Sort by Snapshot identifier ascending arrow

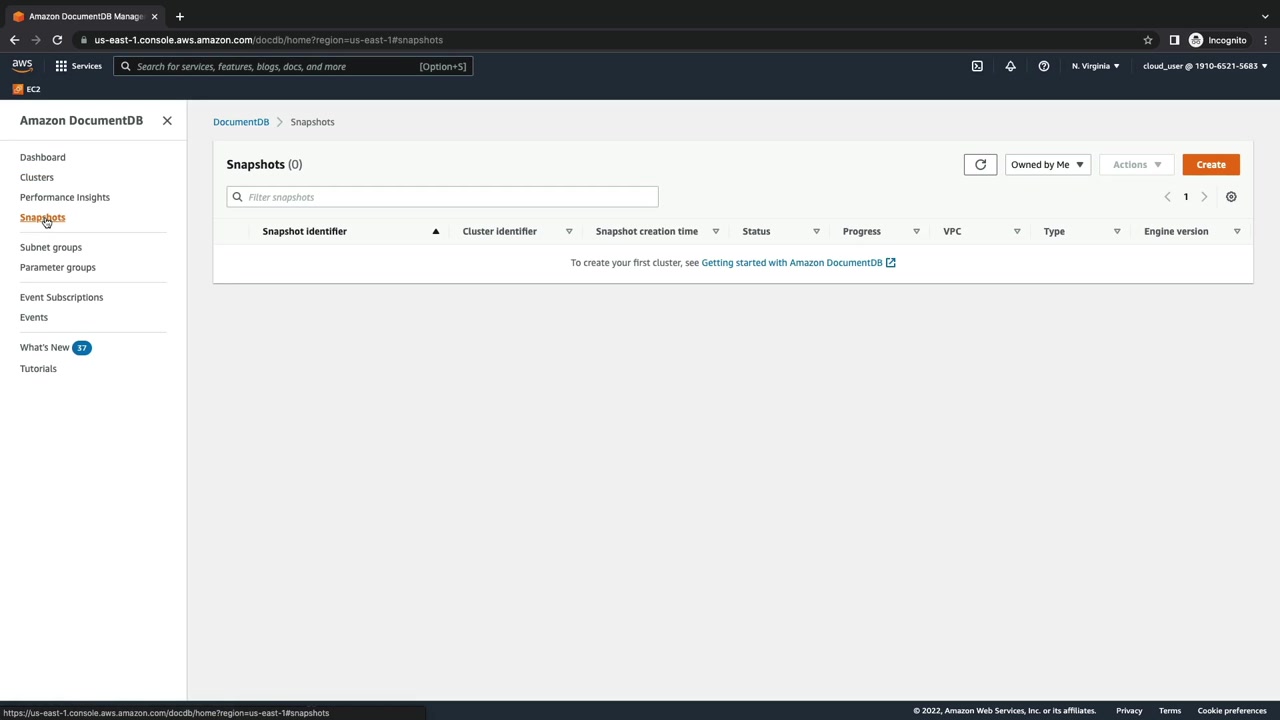coord(435,231)
